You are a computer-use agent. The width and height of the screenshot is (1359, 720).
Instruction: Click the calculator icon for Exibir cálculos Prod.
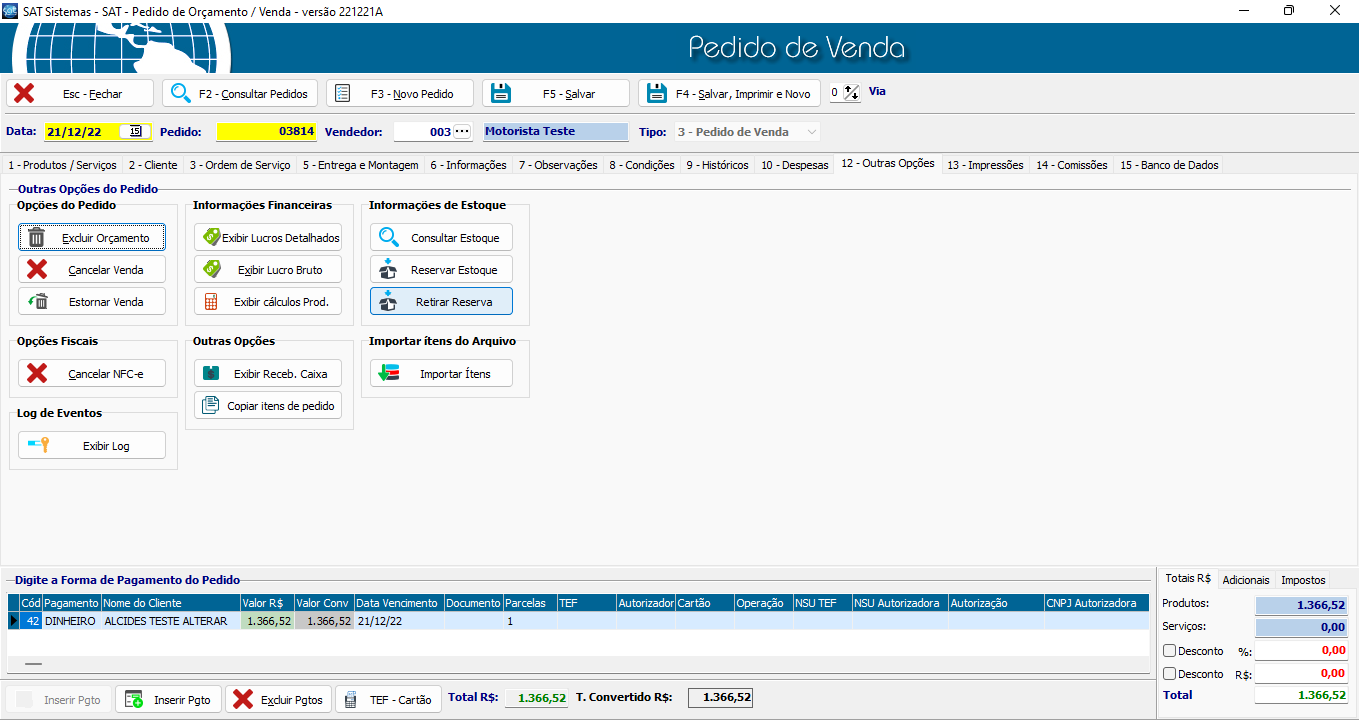211,302
